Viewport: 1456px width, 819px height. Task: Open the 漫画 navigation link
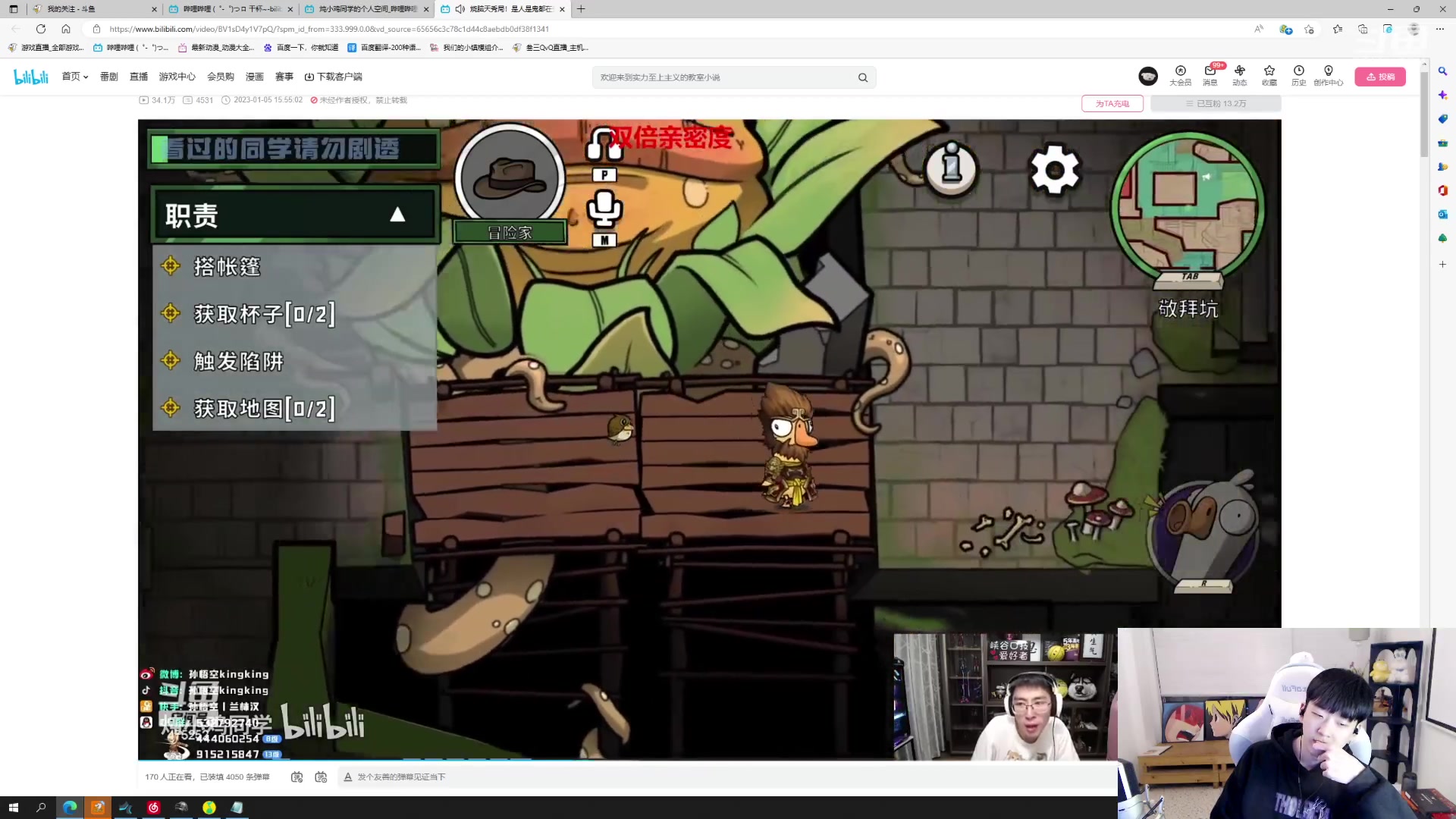pos(255,77)
